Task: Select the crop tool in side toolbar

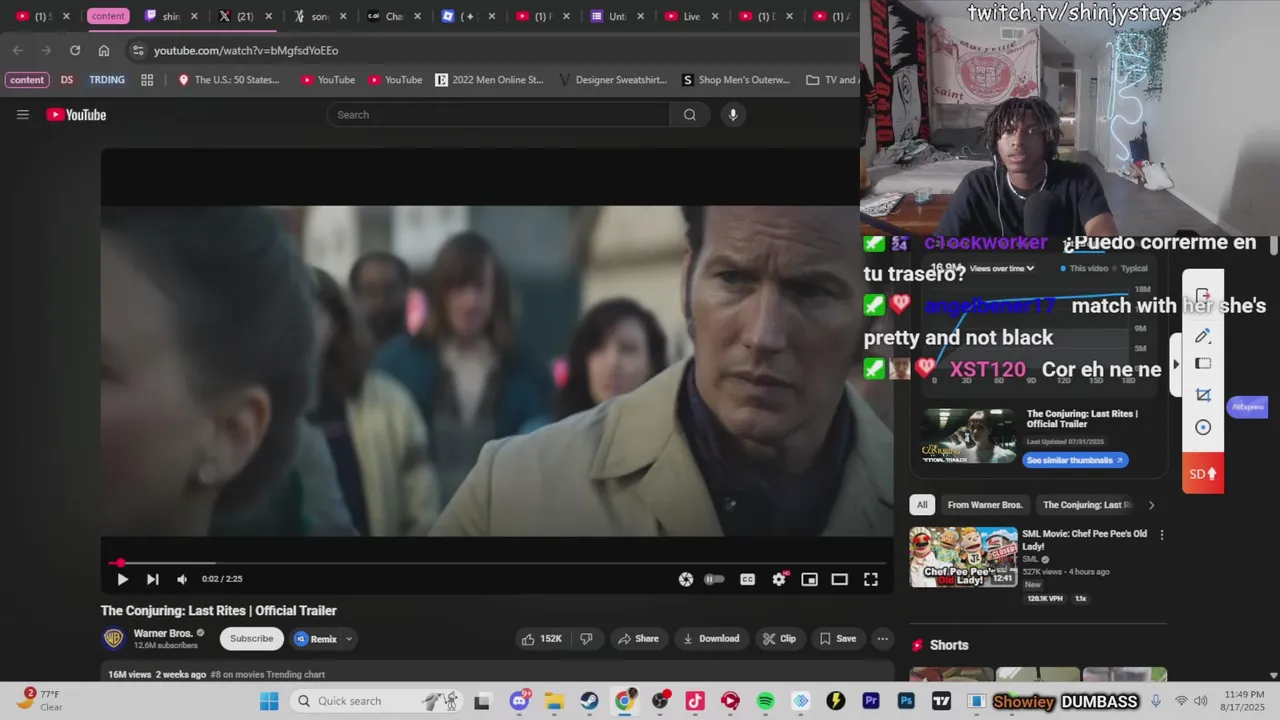Action: [1203, 395]
